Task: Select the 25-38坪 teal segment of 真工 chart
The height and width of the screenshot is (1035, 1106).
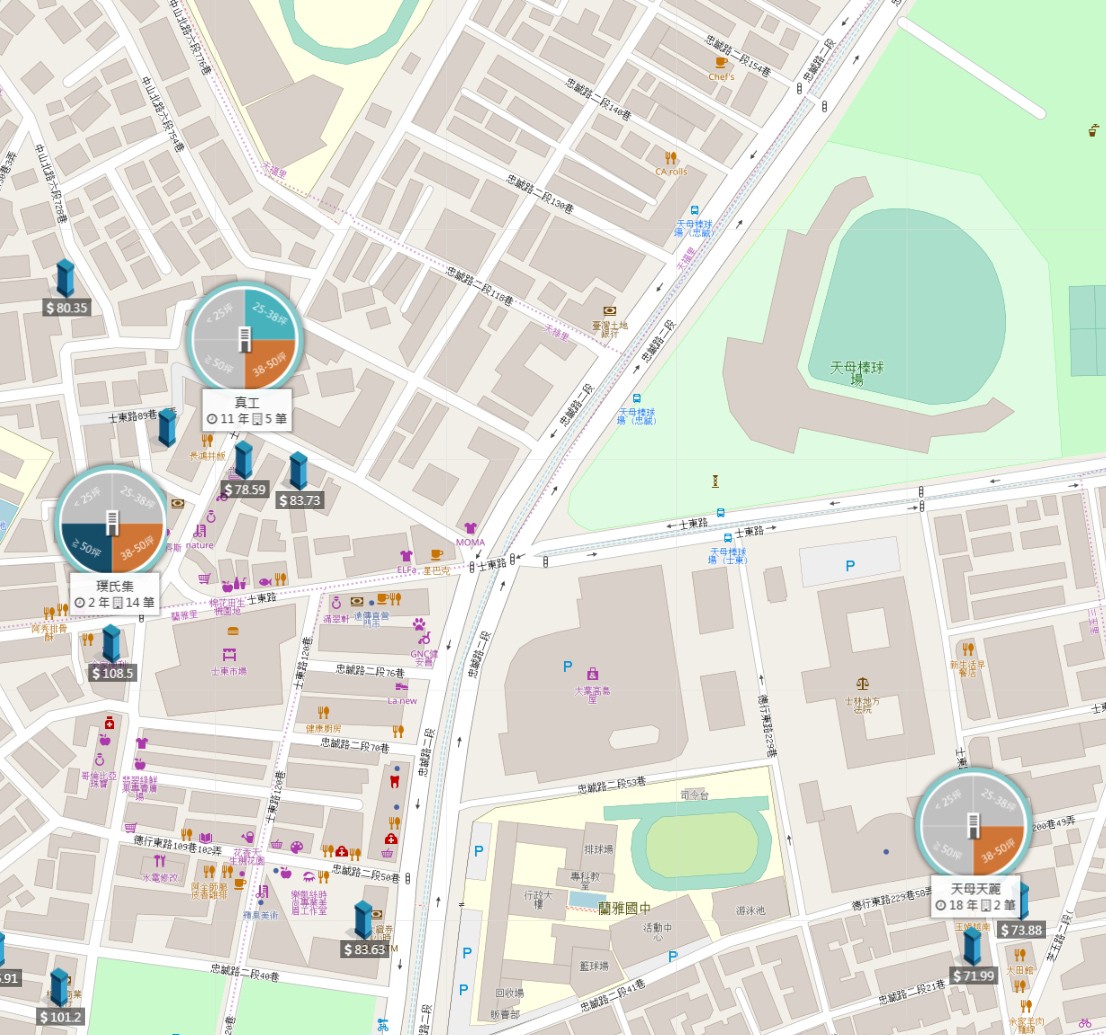Action: click(x=270, y=313)
